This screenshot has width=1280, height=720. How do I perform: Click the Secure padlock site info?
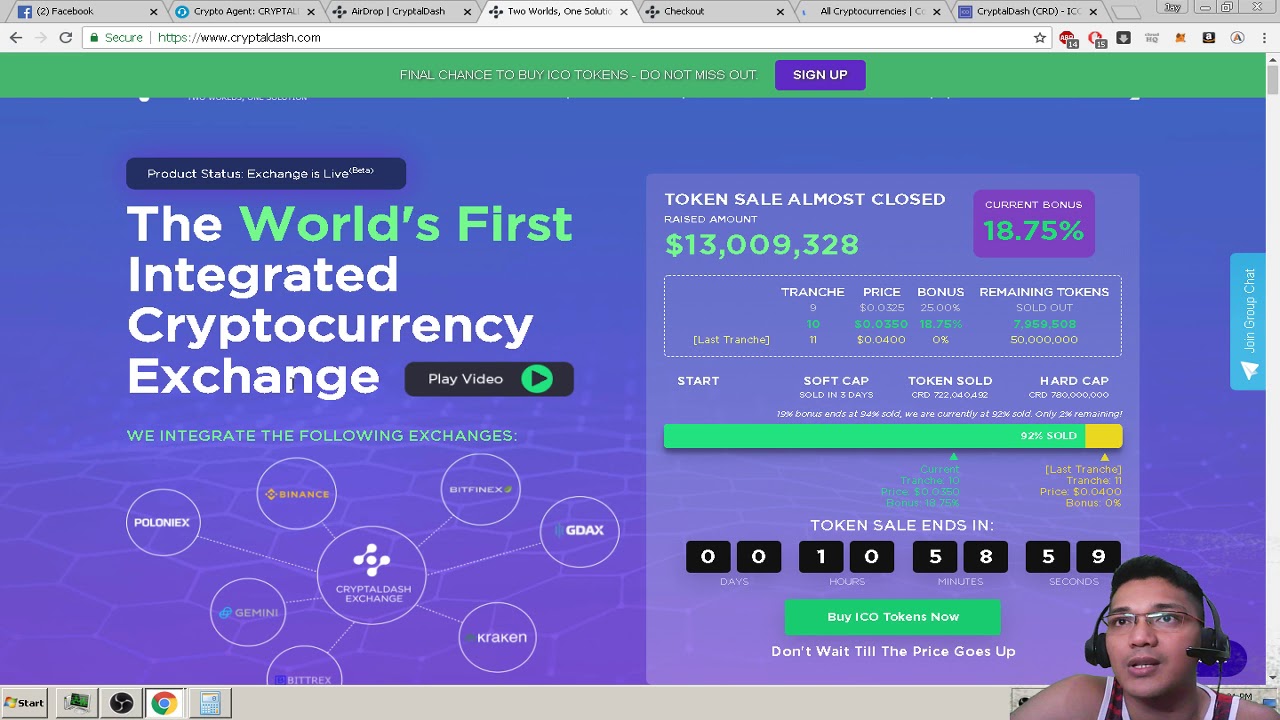[x=116, y=38]
